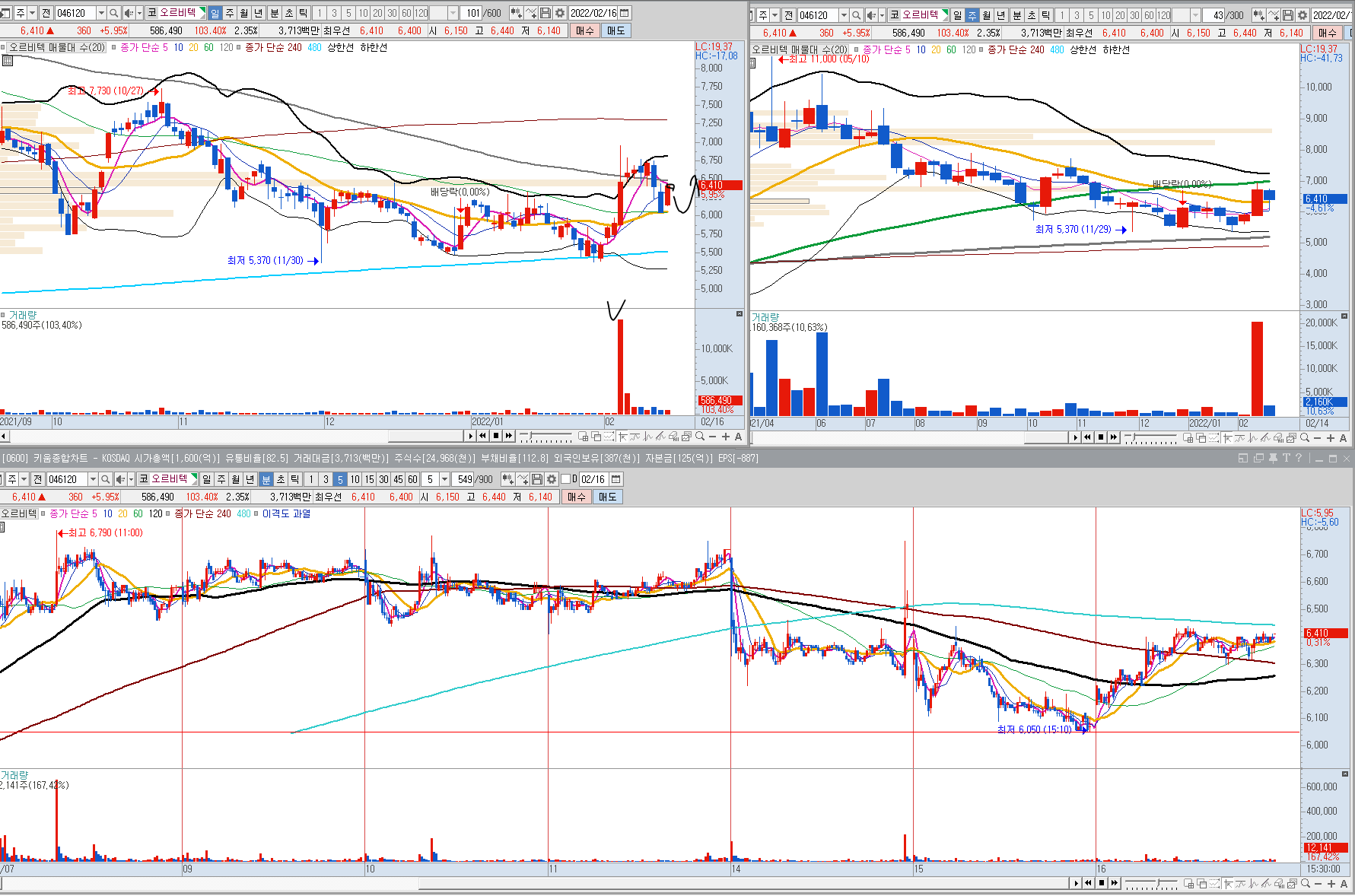Click 매도 sell button in bottom chart
The image size is (1355, 896).
click(607, 497)
